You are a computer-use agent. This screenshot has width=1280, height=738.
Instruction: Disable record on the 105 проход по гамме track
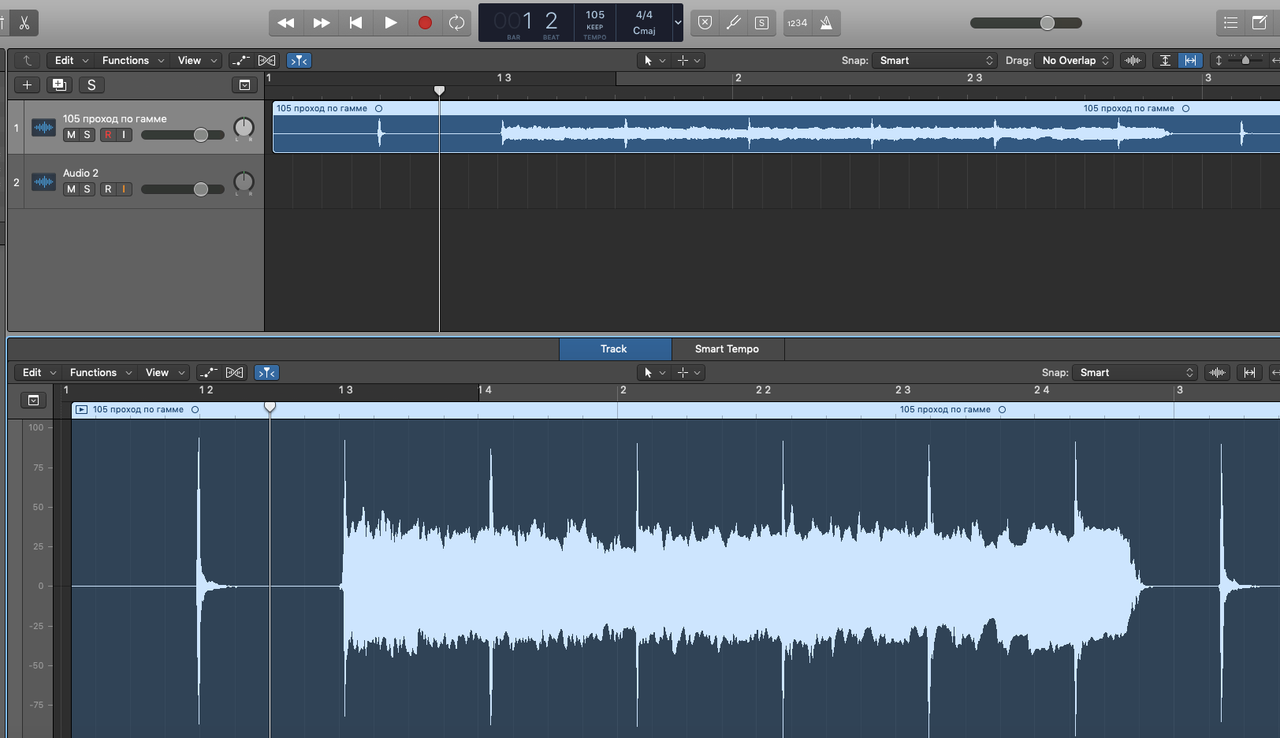click(x=108, y=134)
